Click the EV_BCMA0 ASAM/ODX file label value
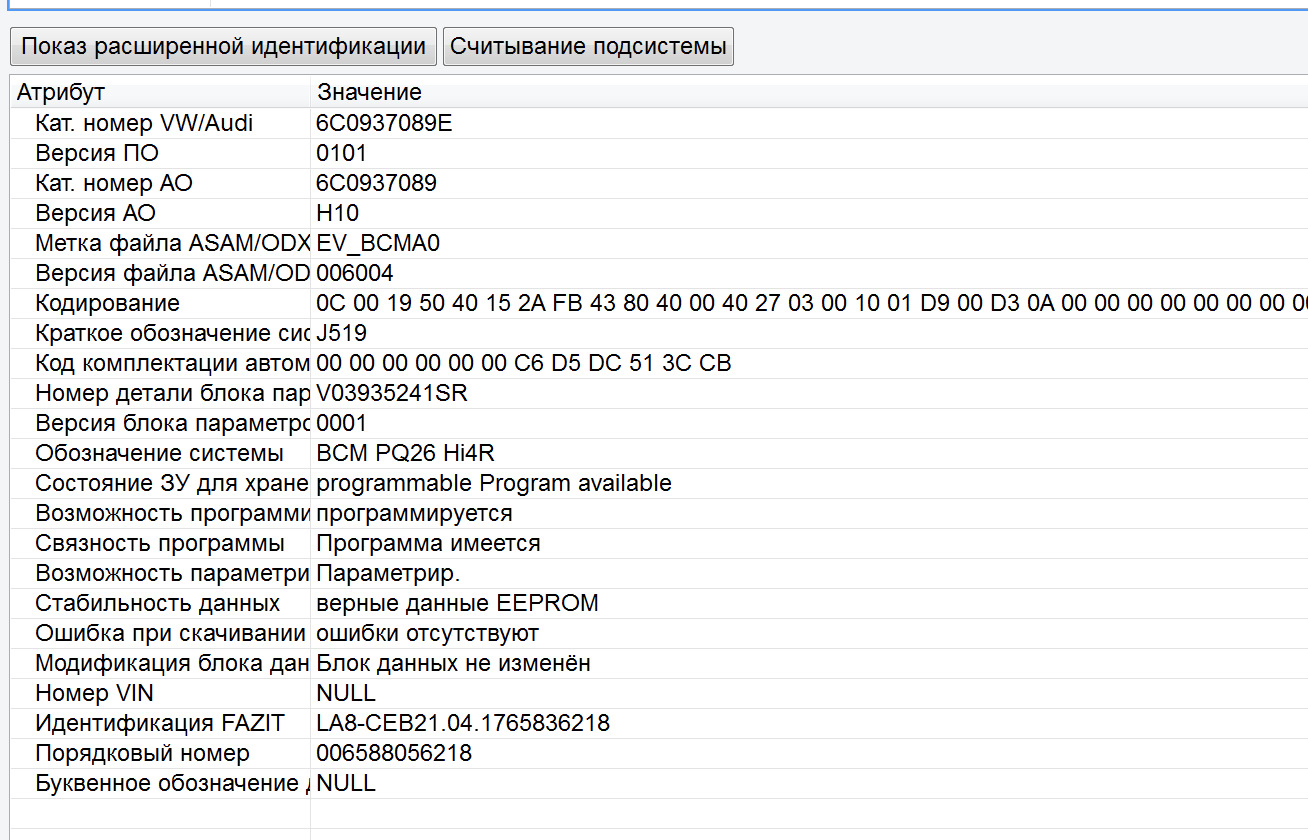 click(372, 242)
